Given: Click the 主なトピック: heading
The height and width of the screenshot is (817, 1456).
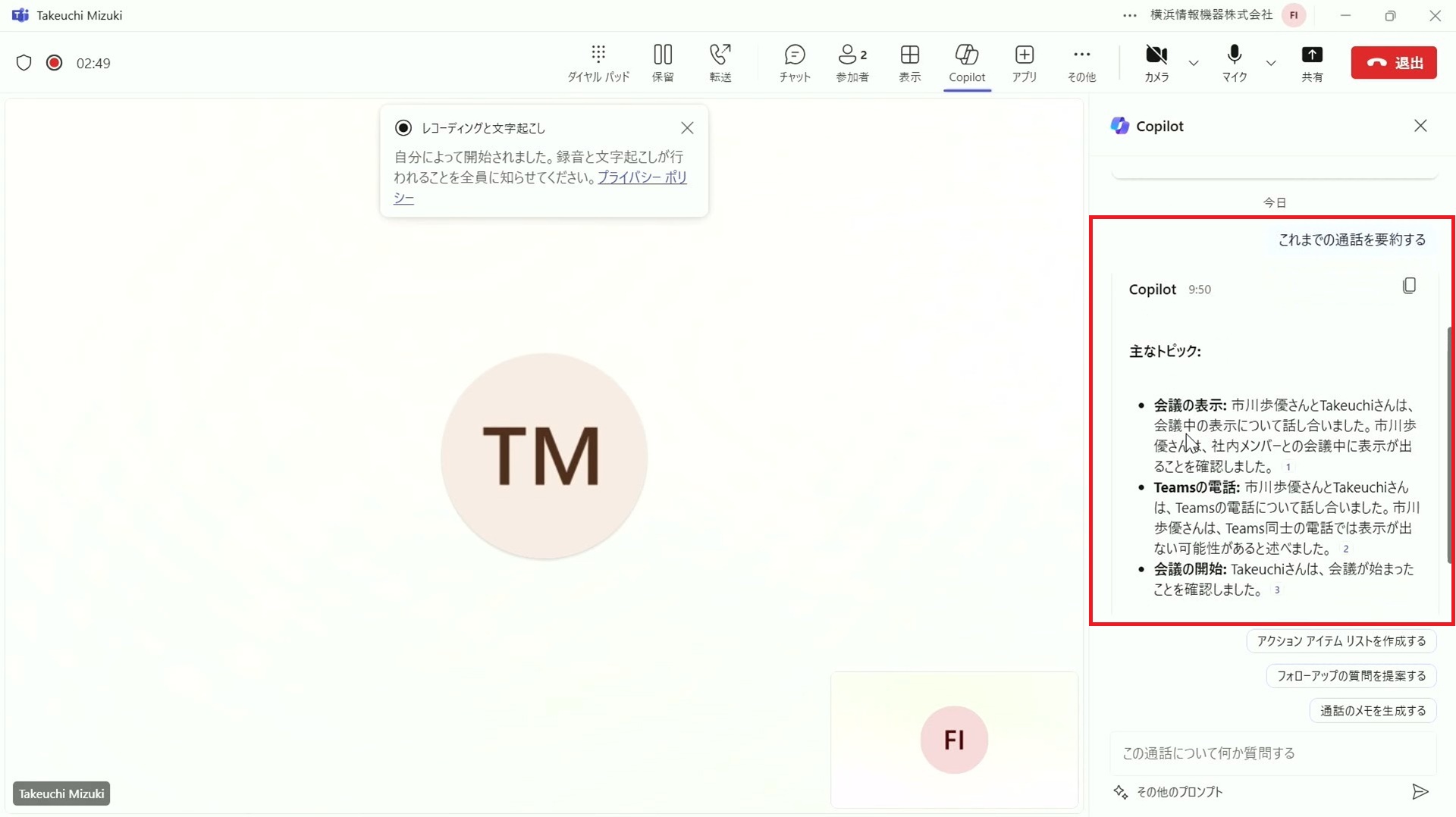Looking at the screenshot, I should [1165, 351].
